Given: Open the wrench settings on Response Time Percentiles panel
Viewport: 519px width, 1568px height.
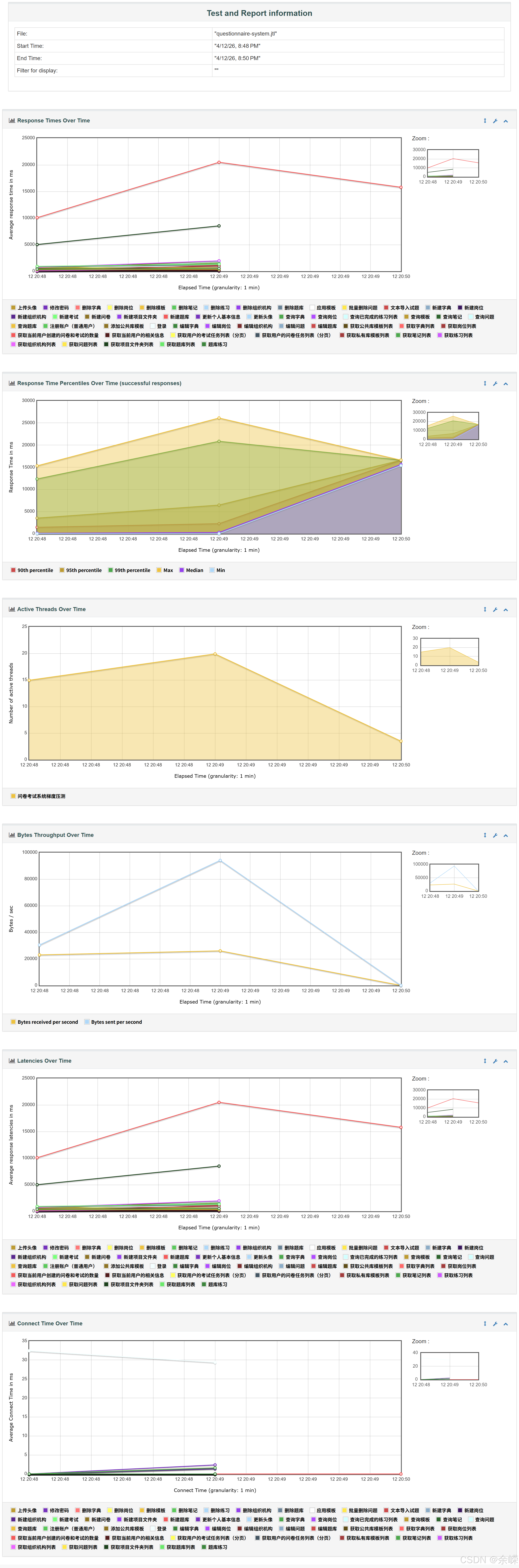Looking at the screenshot, I should point(495,384).
